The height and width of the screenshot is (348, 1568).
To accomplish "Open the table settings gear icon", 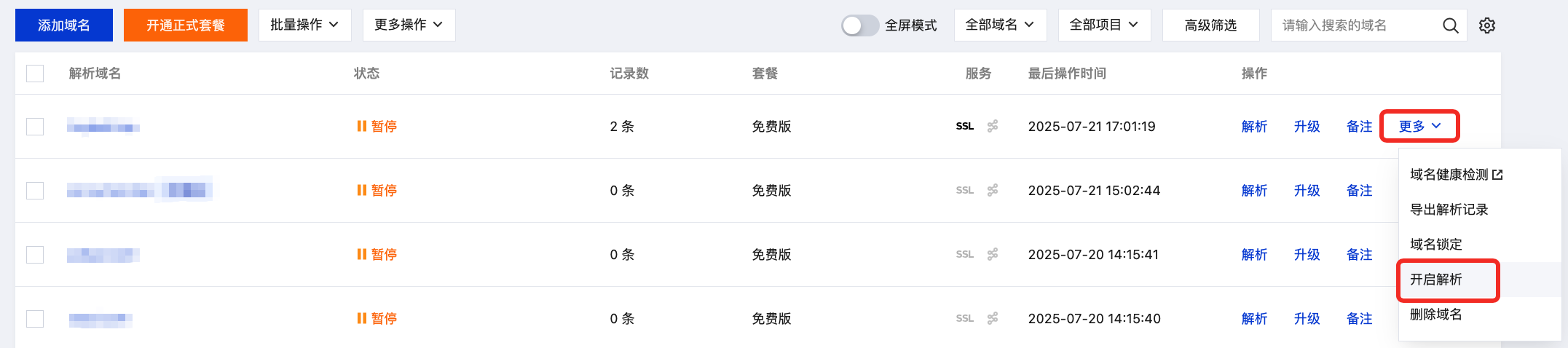I will click(x=1487, y=25).
